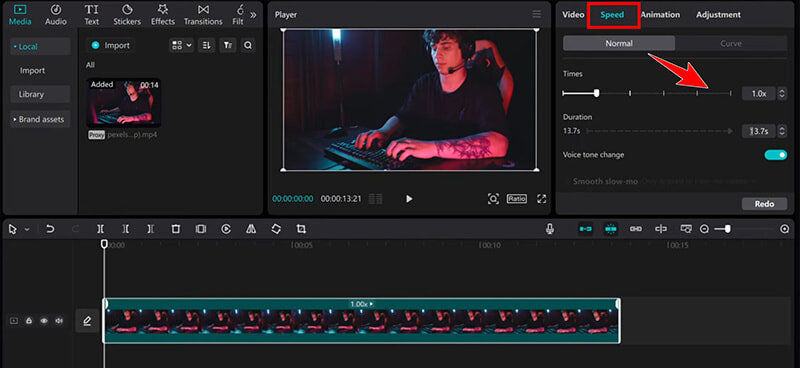Expand the Brand assets section
800x368 pixels.
click(x=40, y=119)
